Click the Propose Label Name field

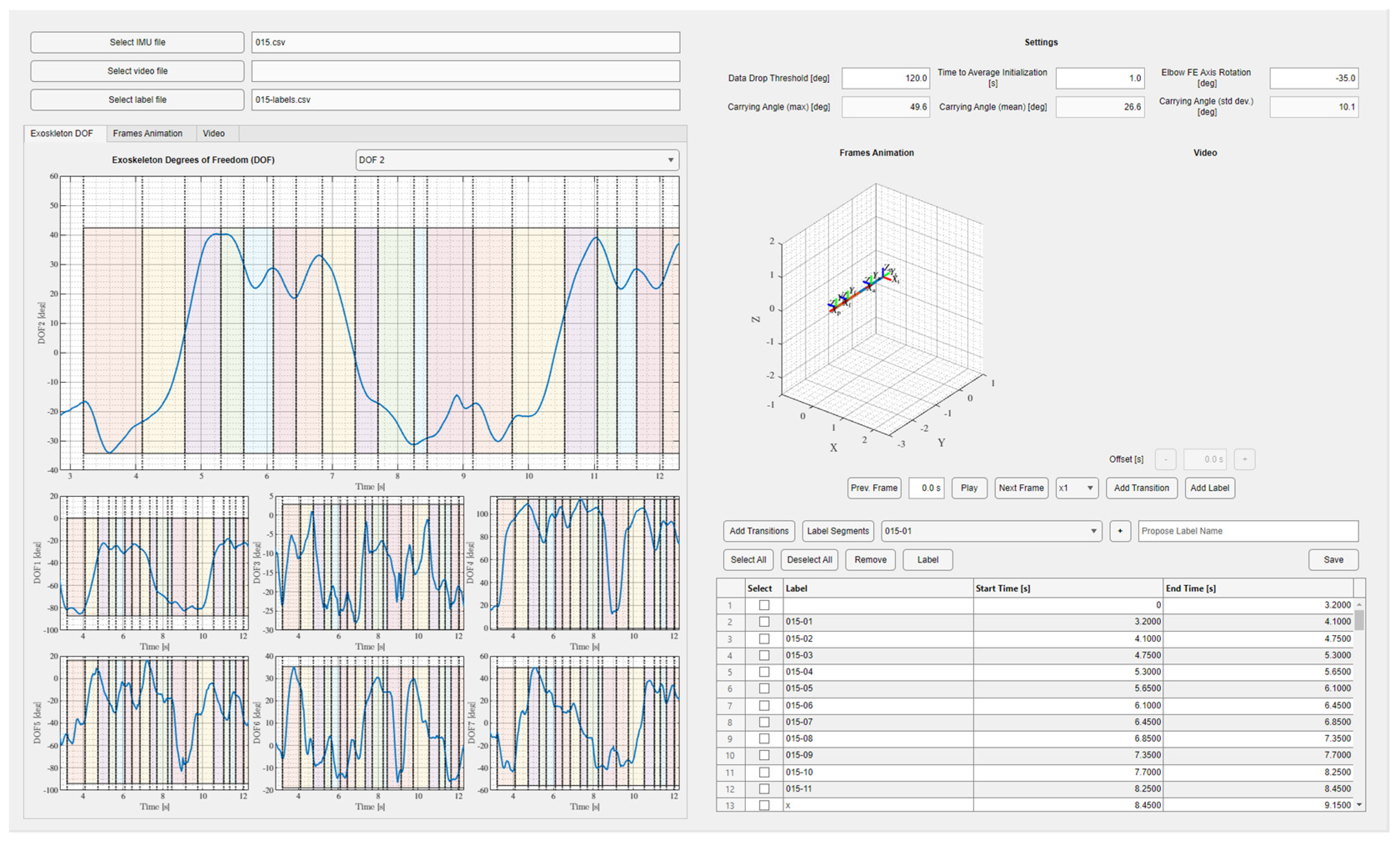[1247, 531]
